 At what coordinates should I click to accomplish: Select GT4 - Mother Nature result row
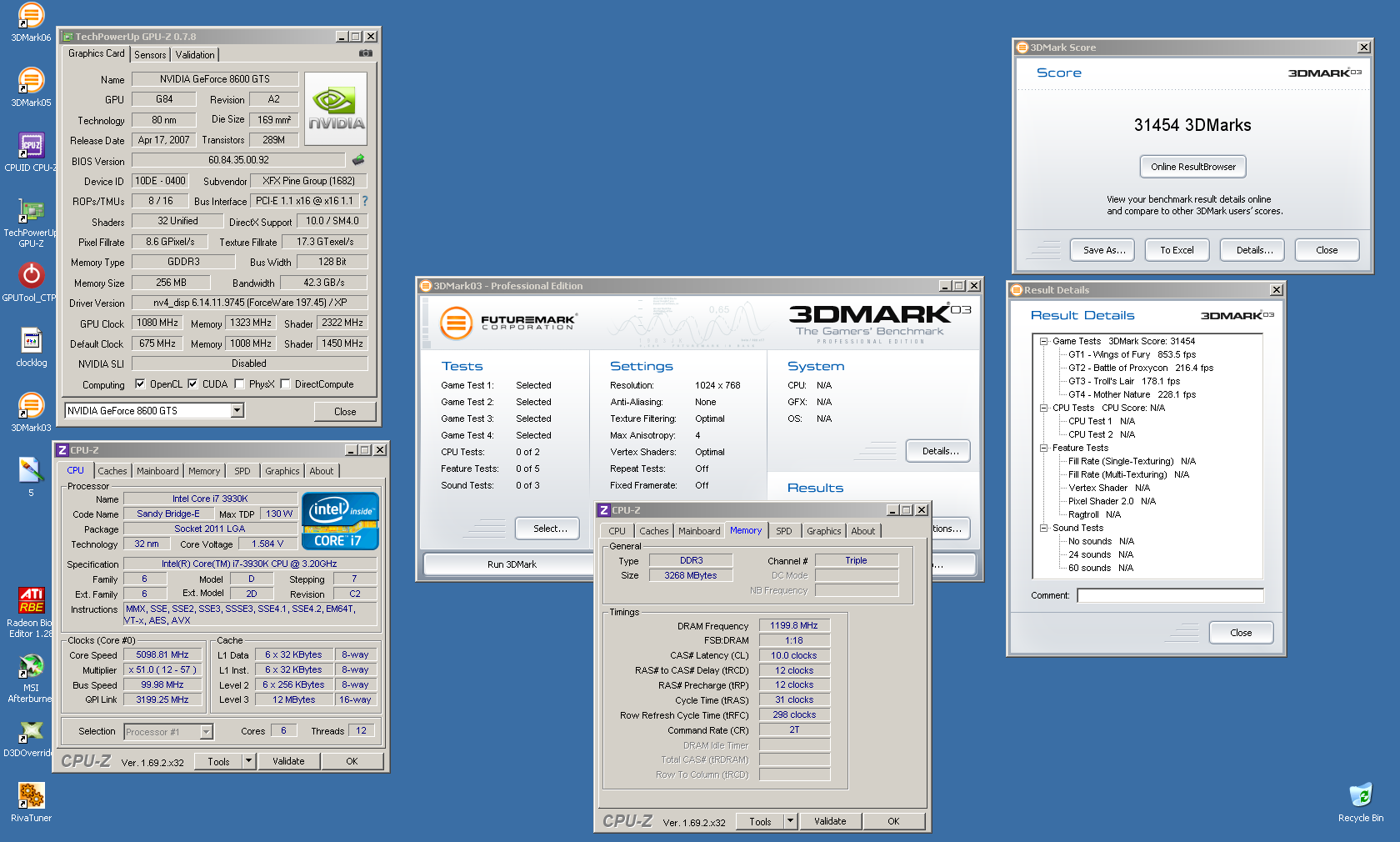(x=1132, y=394)
